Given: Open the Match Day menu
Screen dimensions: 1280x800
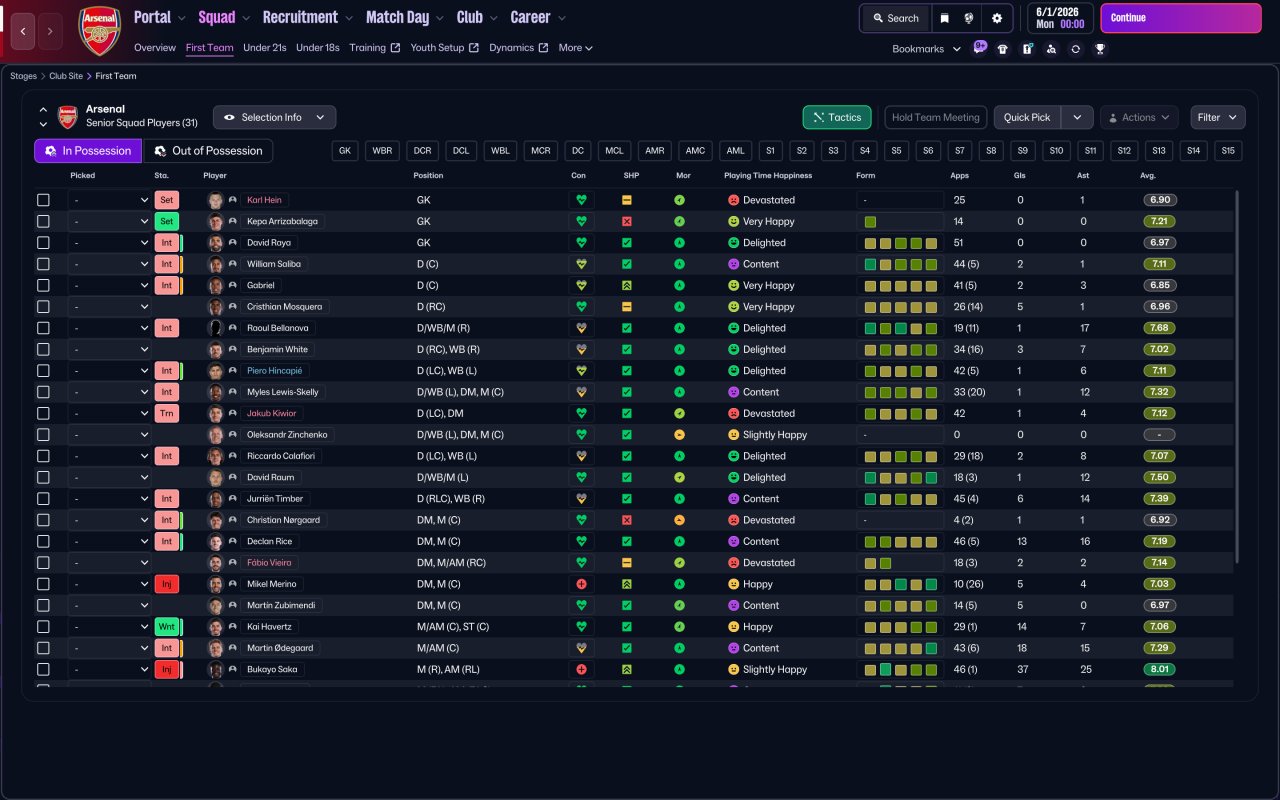Looking at the screenshot, I should [x=404, y=17].
